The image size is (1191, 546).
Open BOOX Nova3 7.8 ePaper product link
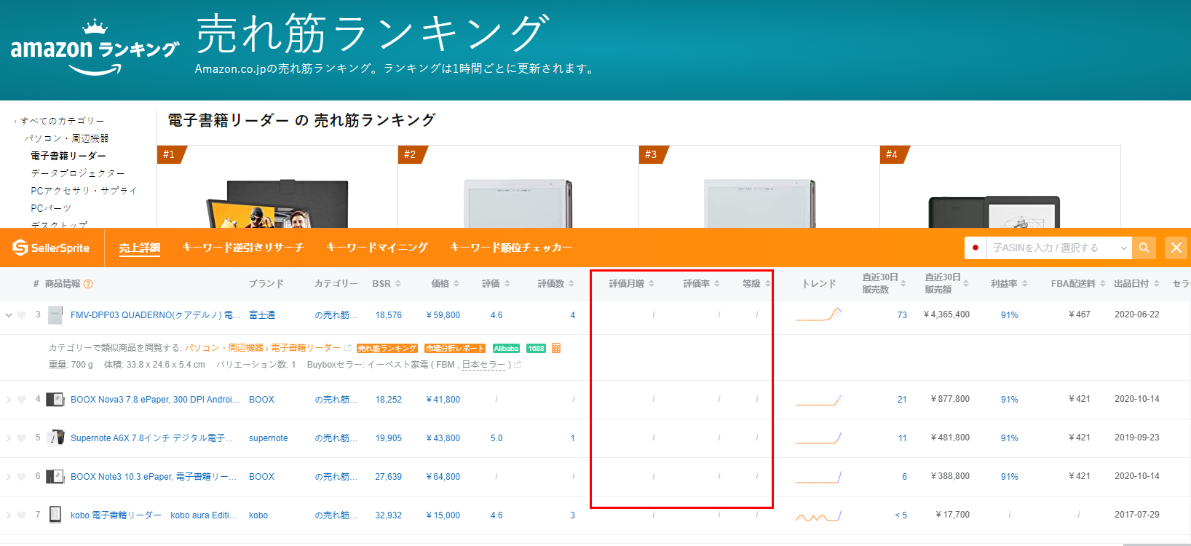click(156, 399)
